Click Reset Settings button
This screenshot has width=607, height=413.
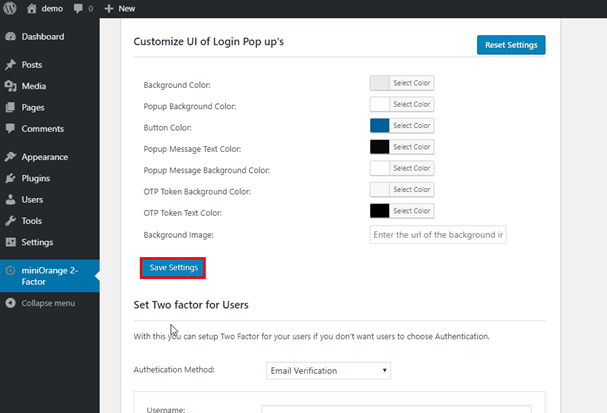point(511,45)
